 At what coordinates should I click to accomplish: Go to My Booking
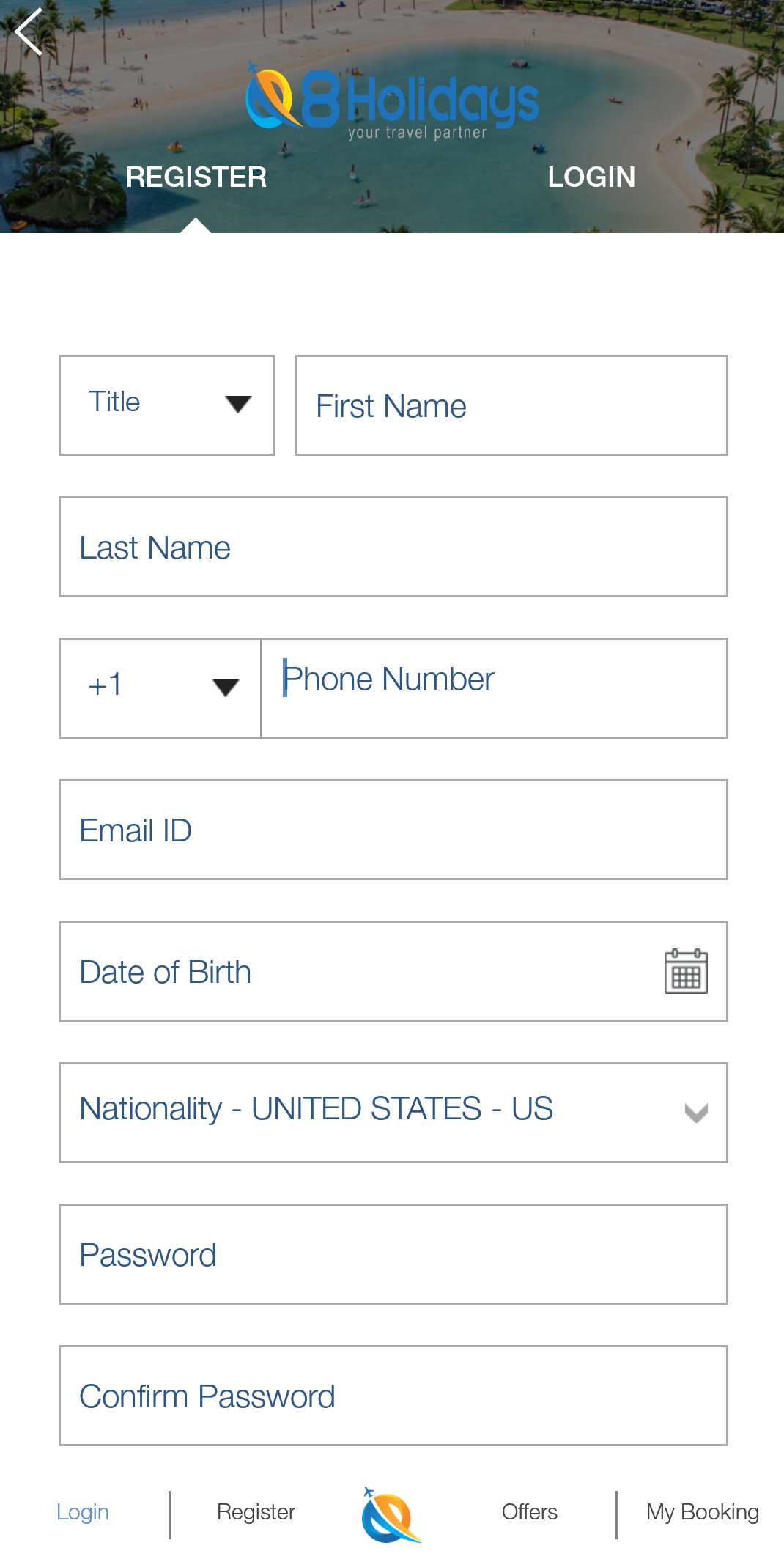(702, 1512)
